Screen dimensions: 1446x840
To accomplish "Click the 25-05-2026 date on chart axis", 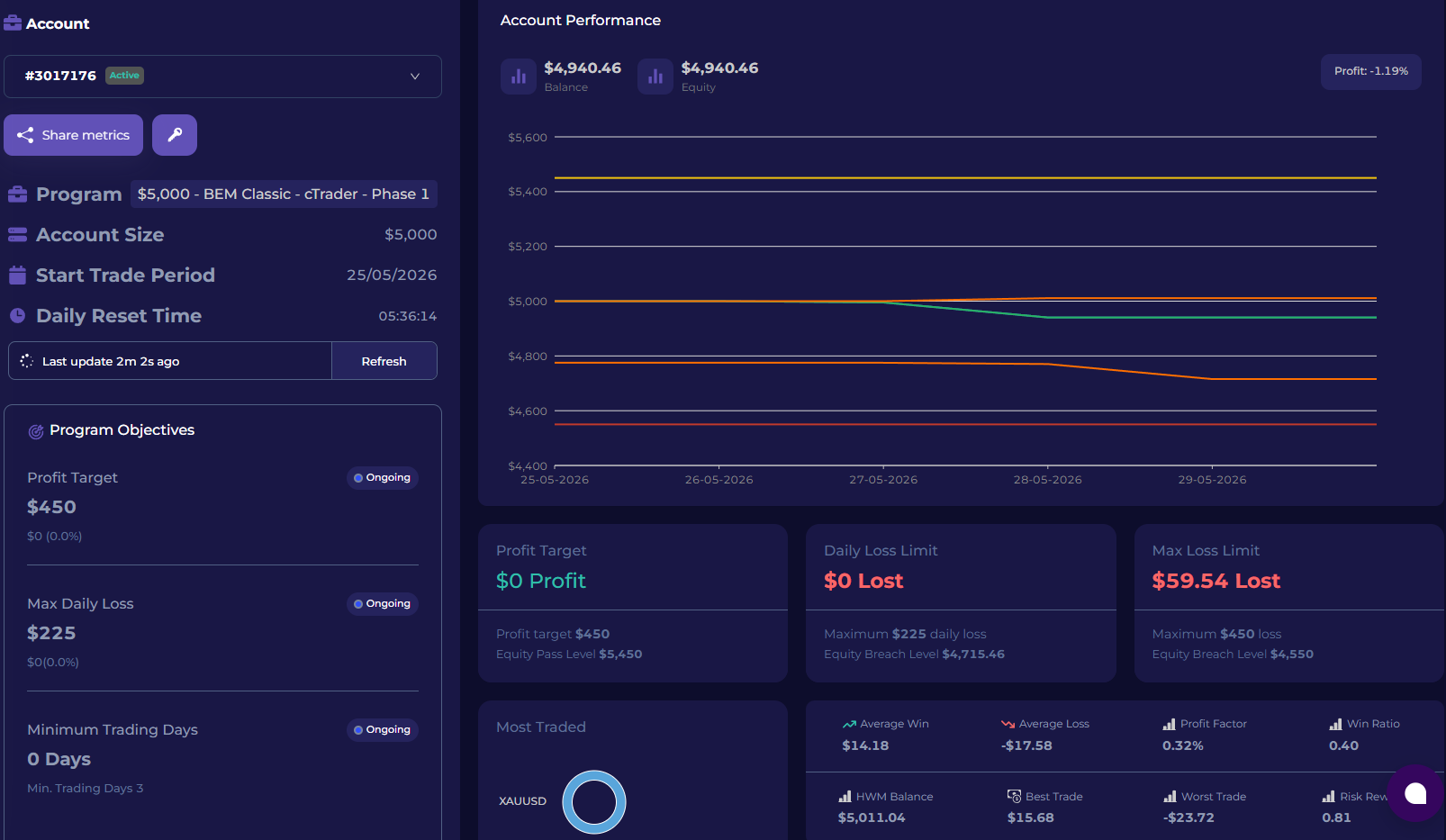I will coord(555,480).
